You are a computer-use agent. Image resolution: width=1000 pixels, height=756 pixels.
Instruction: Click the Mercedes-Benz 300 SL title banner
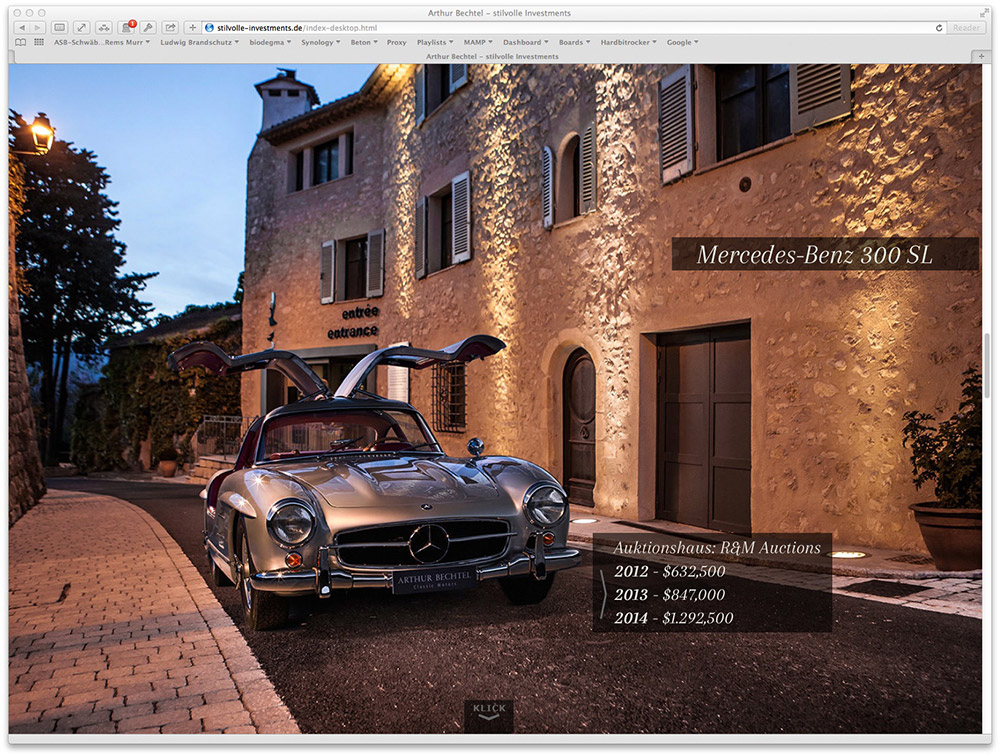tap(825, 254)
